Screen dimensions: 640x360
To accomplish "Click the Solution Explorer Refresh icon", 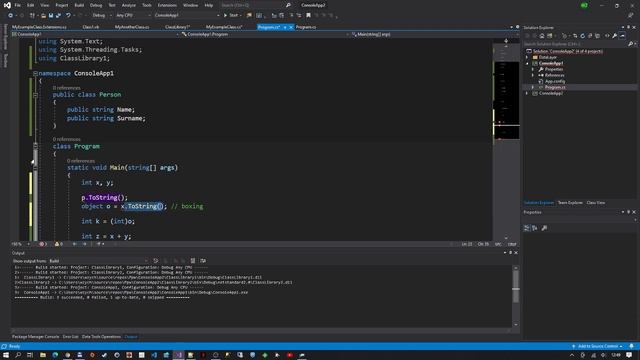I will [583, 36].
